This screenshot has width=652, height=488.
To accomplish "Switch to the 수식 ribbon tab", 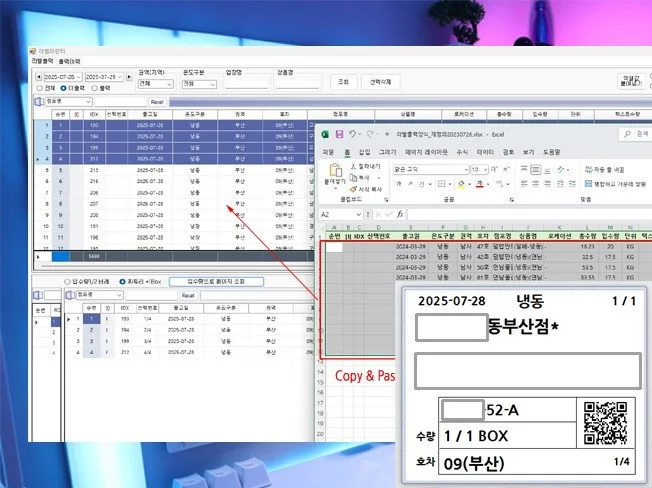I will point(463,152).
